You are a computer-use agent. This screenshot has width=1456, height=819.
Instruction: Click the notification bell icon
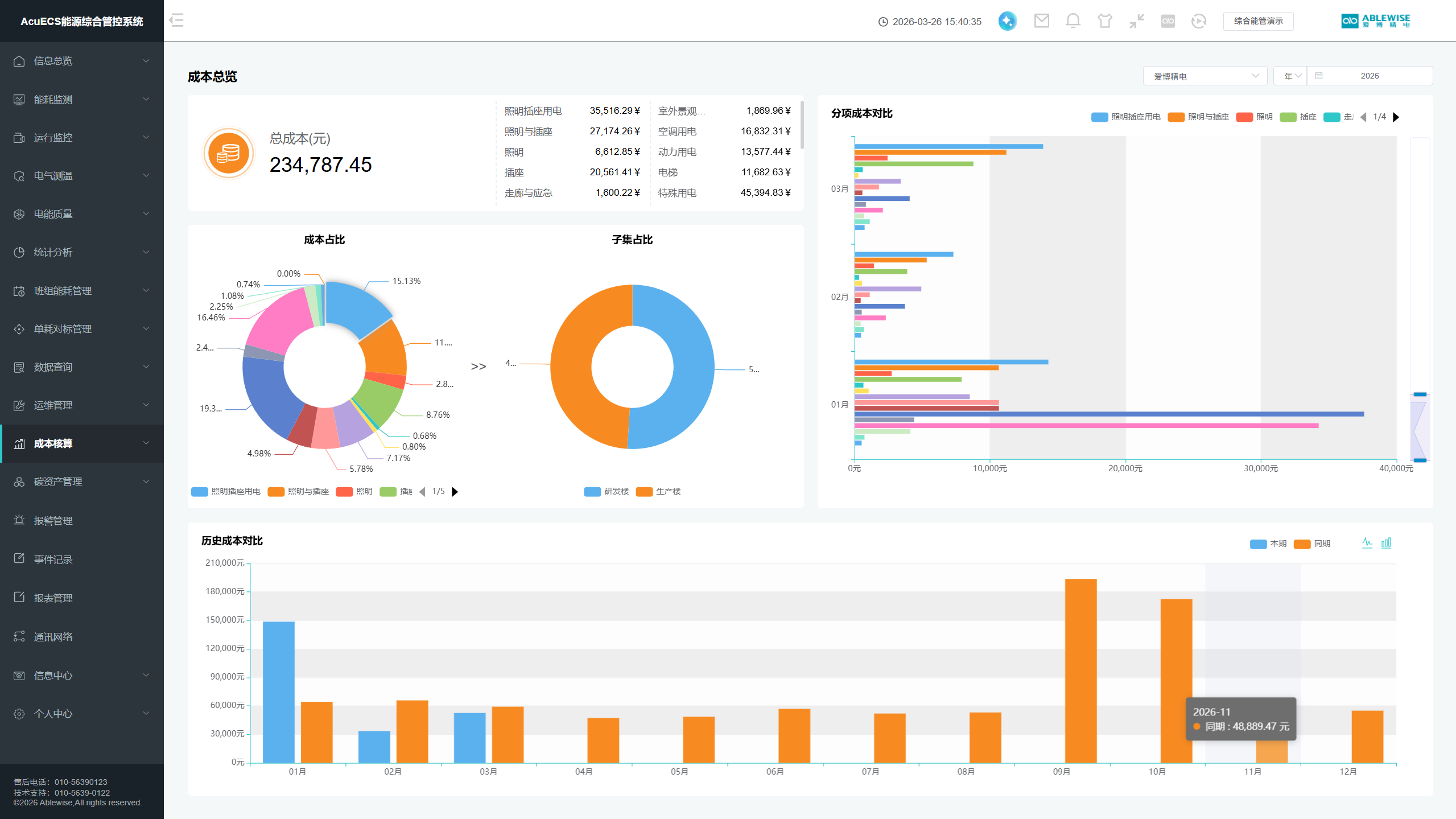[x=1073, y=21]
